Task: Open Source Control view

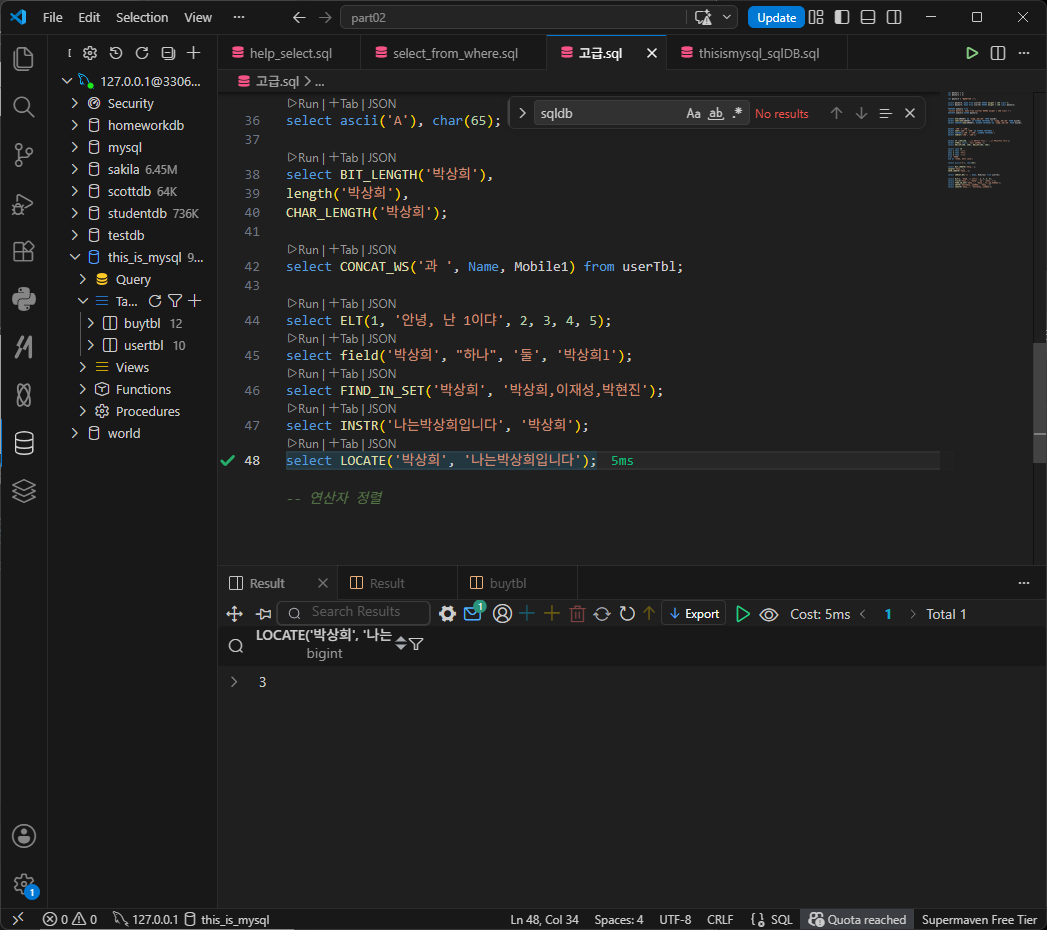Action: [23, 155]
